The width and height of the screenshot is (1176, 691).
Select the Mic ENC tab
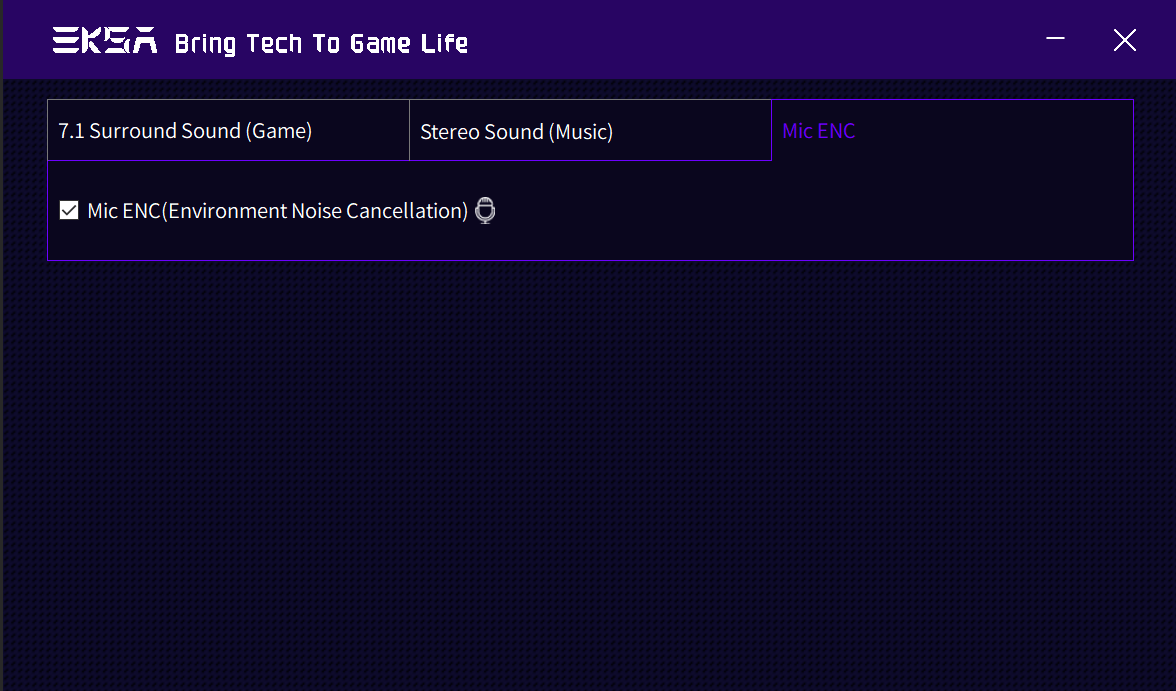tap(952, 131)
